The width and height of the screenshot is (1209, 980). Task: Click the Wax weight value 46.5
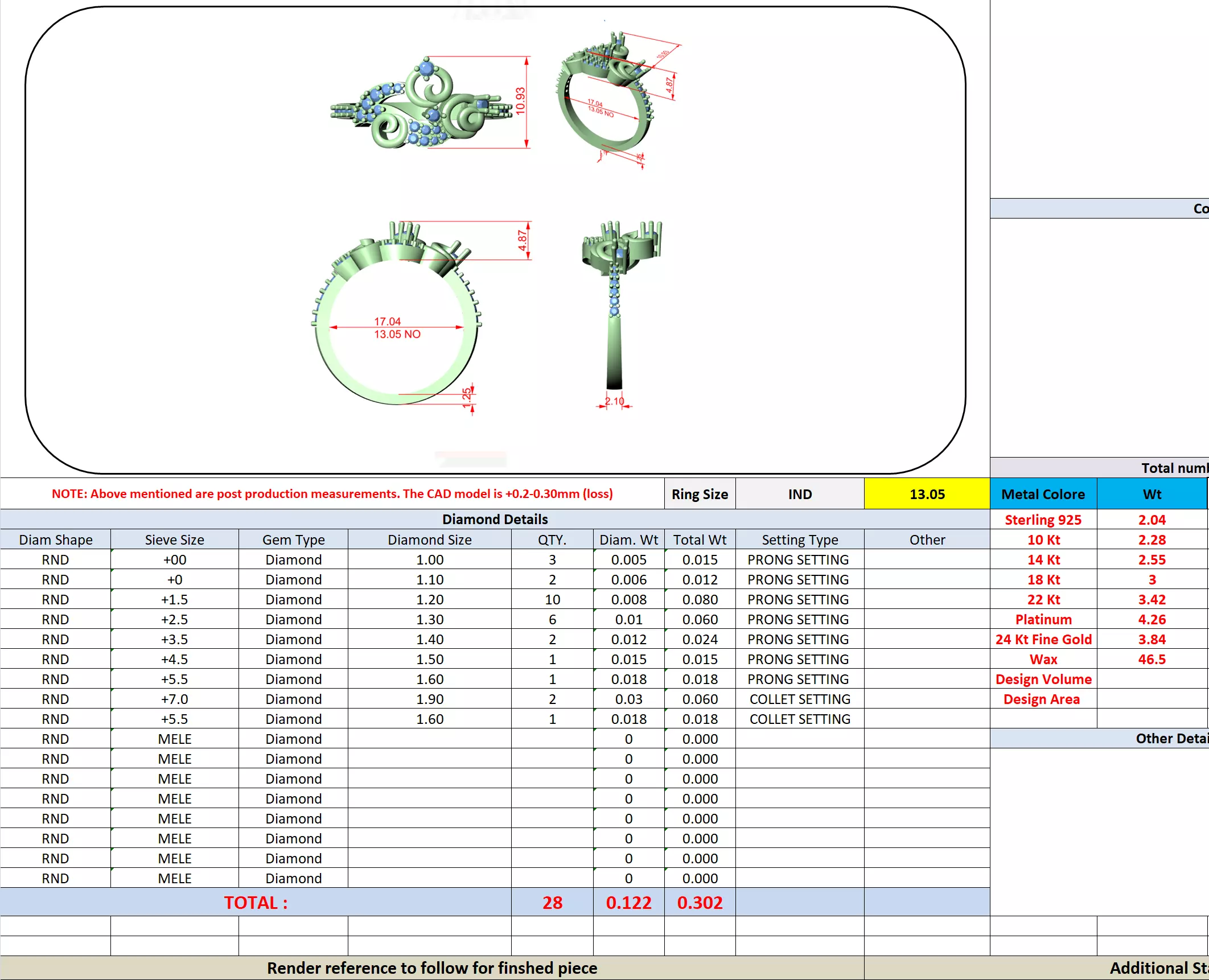click(1152, 659)
